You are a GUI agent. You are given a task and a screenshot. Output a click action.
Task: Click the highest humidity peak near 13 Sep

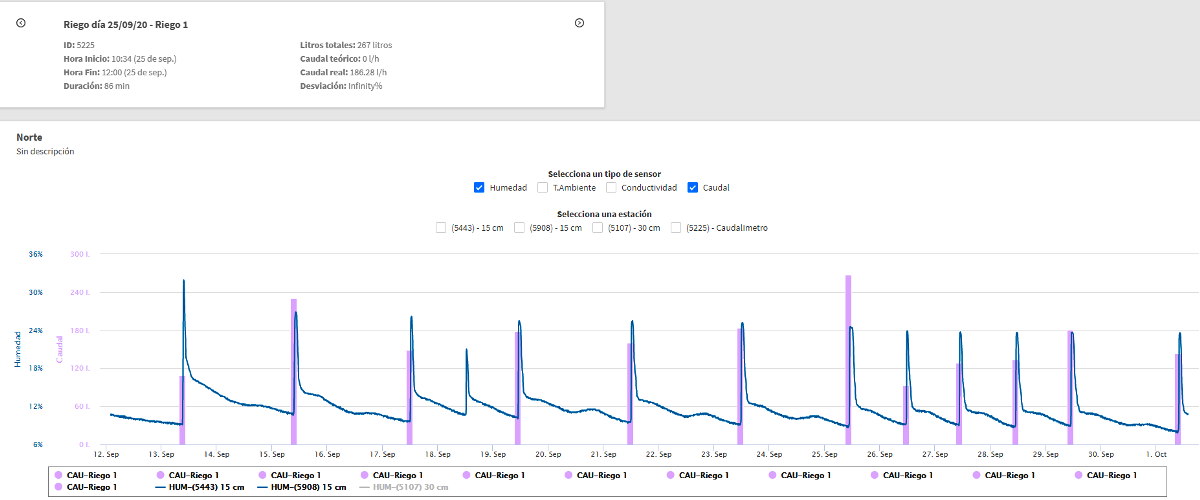tap(184, 282)
